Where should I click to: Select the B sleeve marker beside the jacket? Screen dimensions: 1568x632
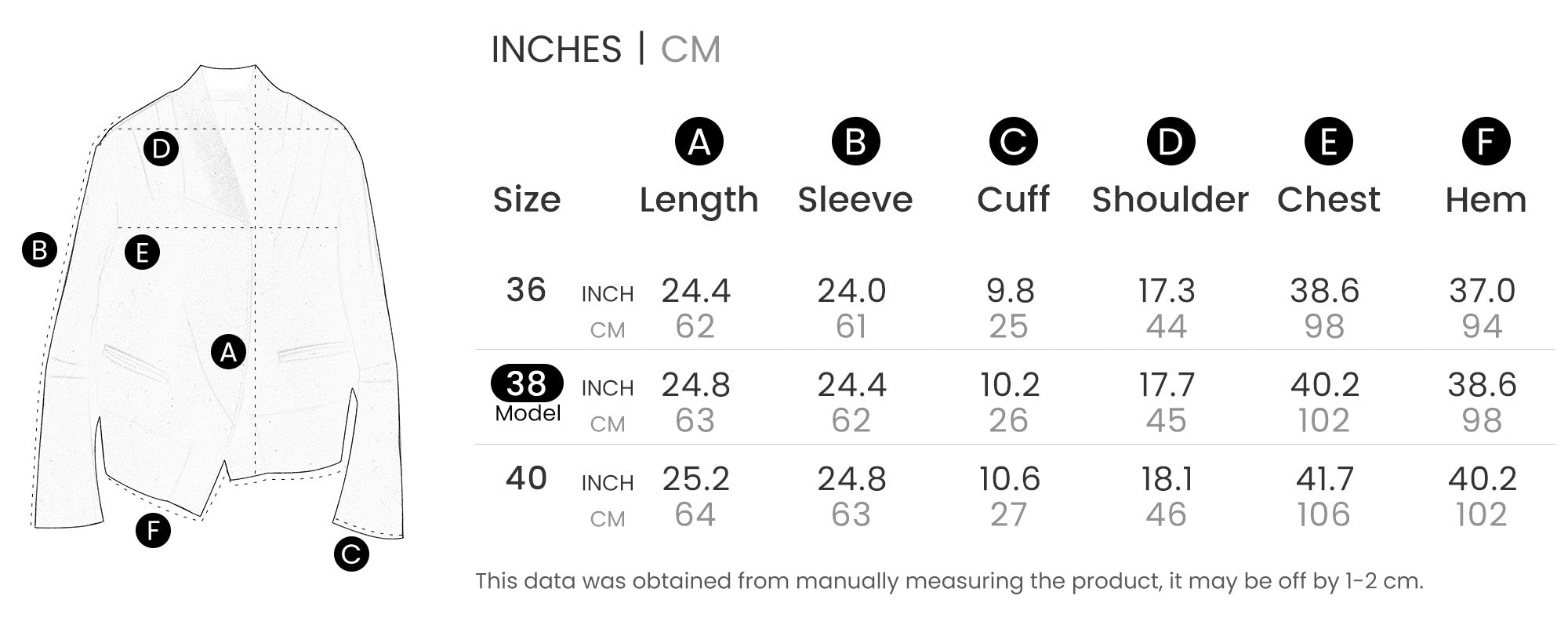pos(39,250)
